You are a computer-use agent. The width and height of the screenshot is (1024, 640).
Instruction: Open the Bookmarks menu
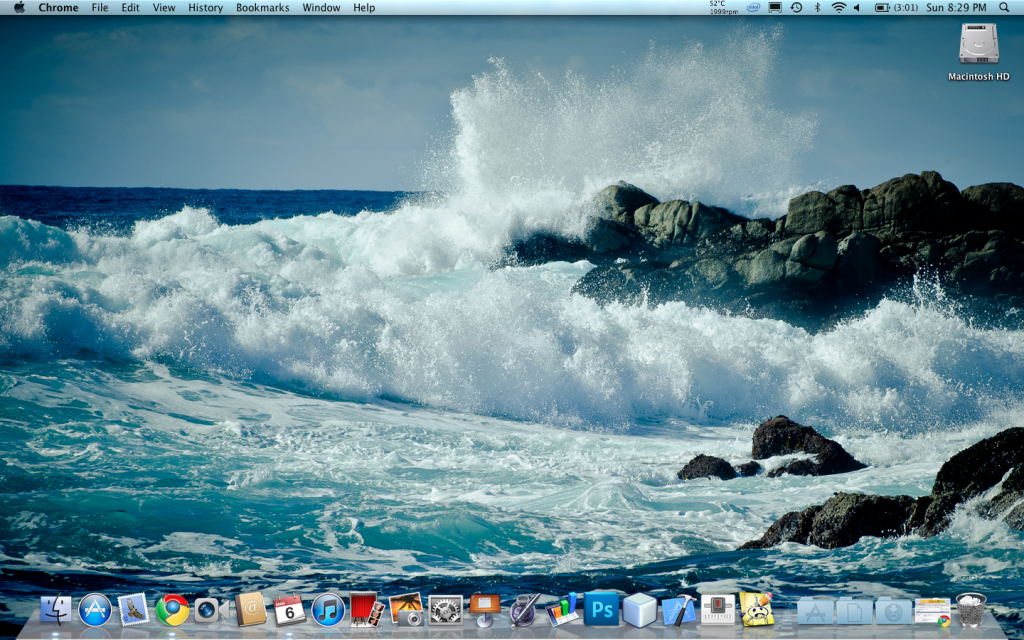click(262, 8)
